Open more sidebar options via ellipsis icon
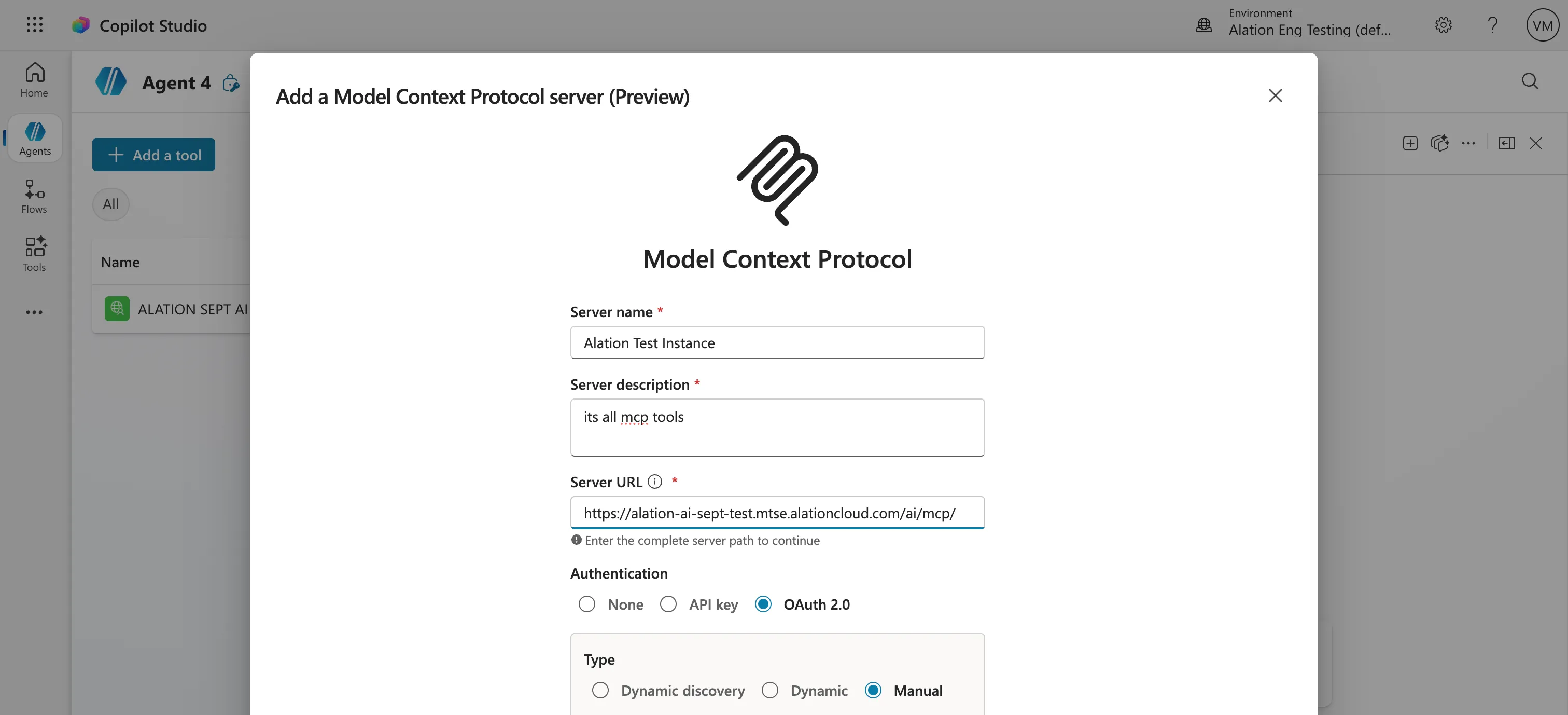Screen dimensions: 1568x715 click(34, 312)
